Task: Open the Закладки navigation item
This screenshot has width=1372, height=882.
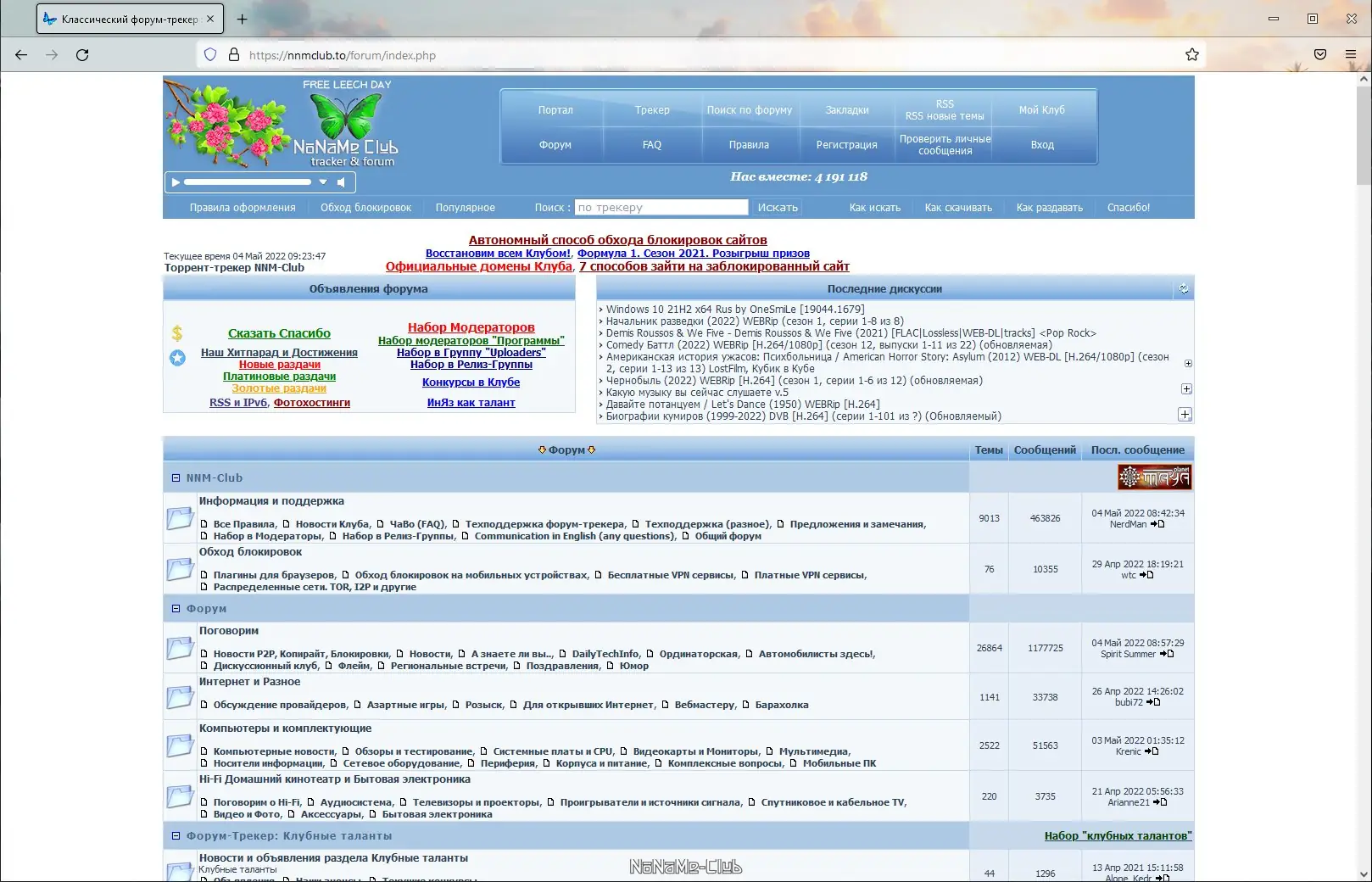Action: [x=847, y=110]
